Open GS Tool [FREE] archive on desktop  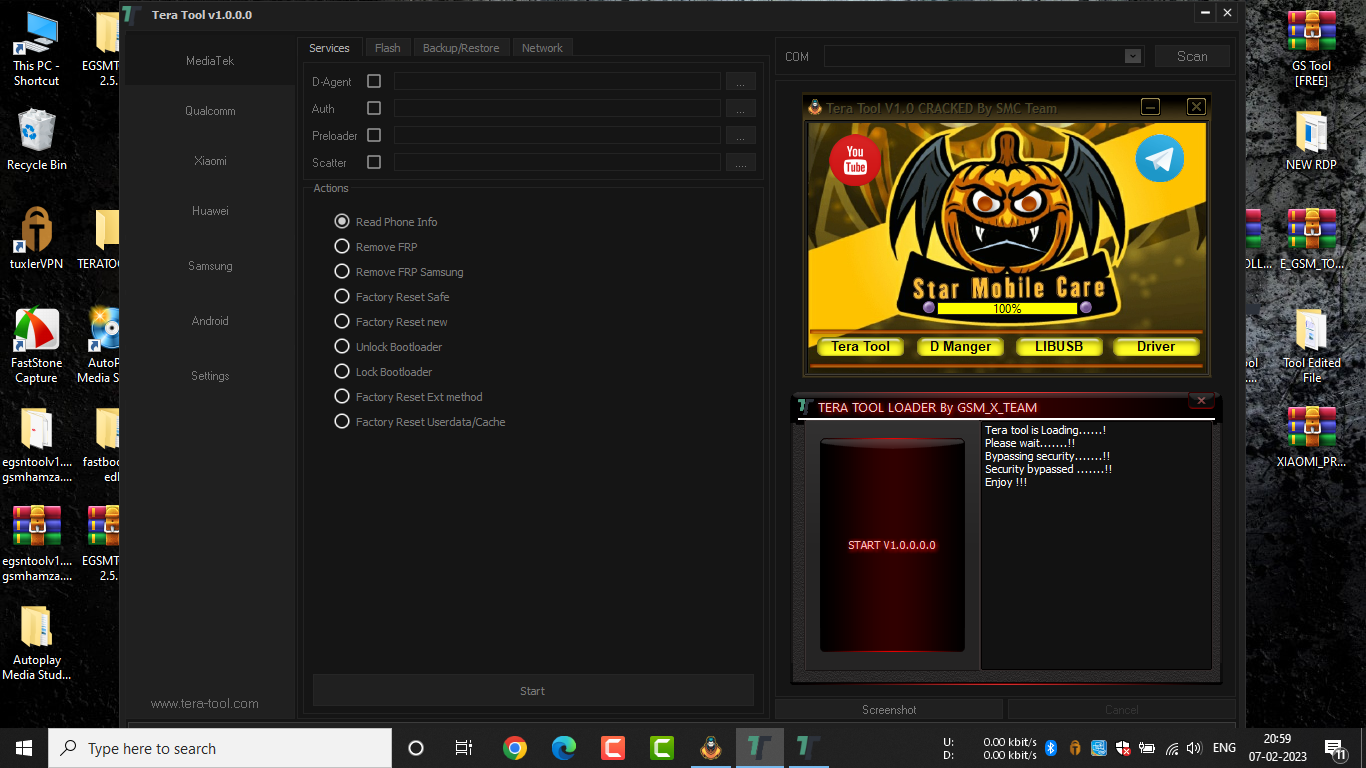point(1312,48)
